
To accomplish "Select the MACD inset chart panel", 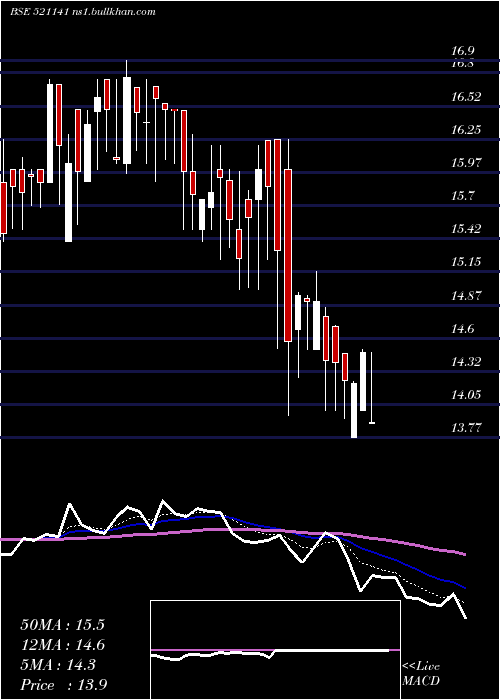I will [275, 650].
